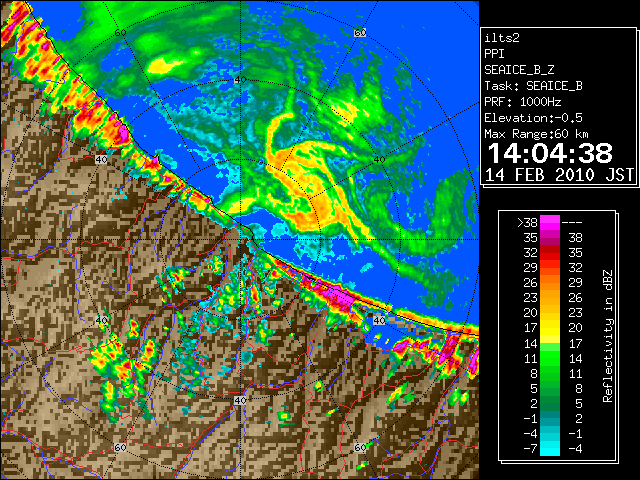Select the 'Elevation:-0.5' entry
The image size is (640, 480).
[x=533, y=118]
